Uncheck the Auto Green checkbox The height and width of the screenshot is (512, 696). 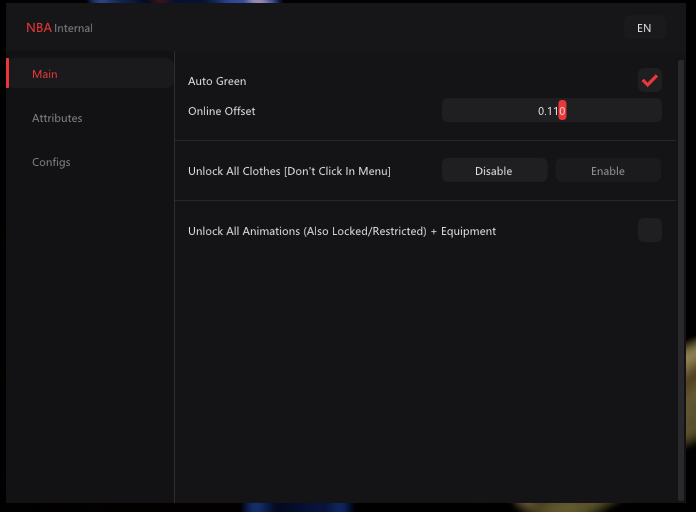[650, 80]
